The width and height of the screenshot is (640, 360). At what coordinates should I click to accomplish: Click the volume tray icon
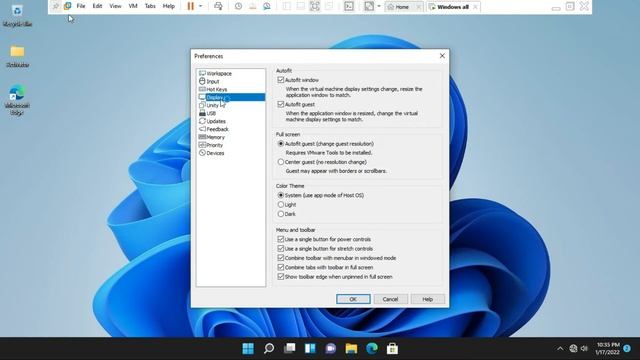584,348
